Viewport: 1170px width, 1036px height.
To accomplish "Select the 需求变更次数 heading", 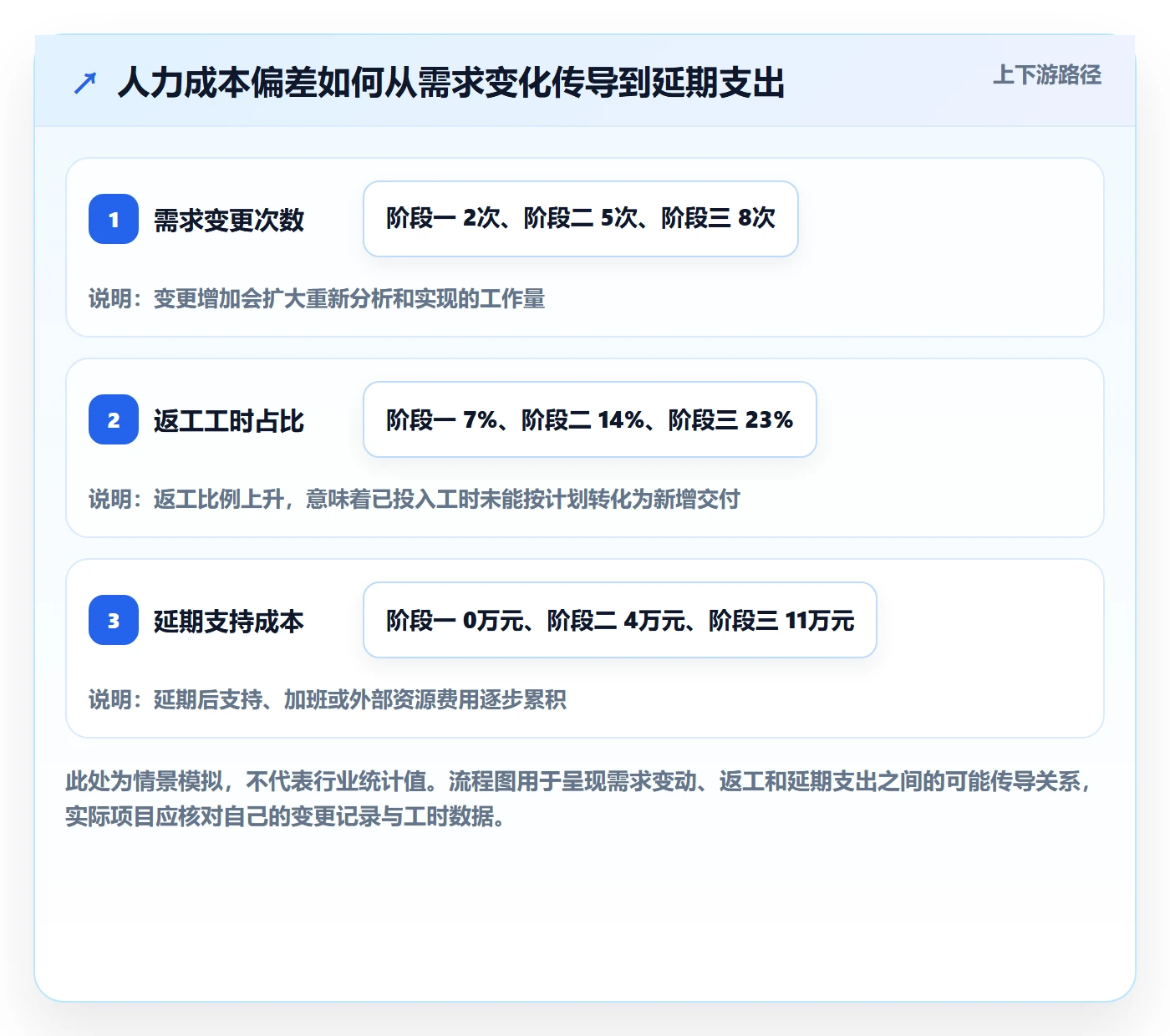I will pyautogui.click(x=229, y=220).
